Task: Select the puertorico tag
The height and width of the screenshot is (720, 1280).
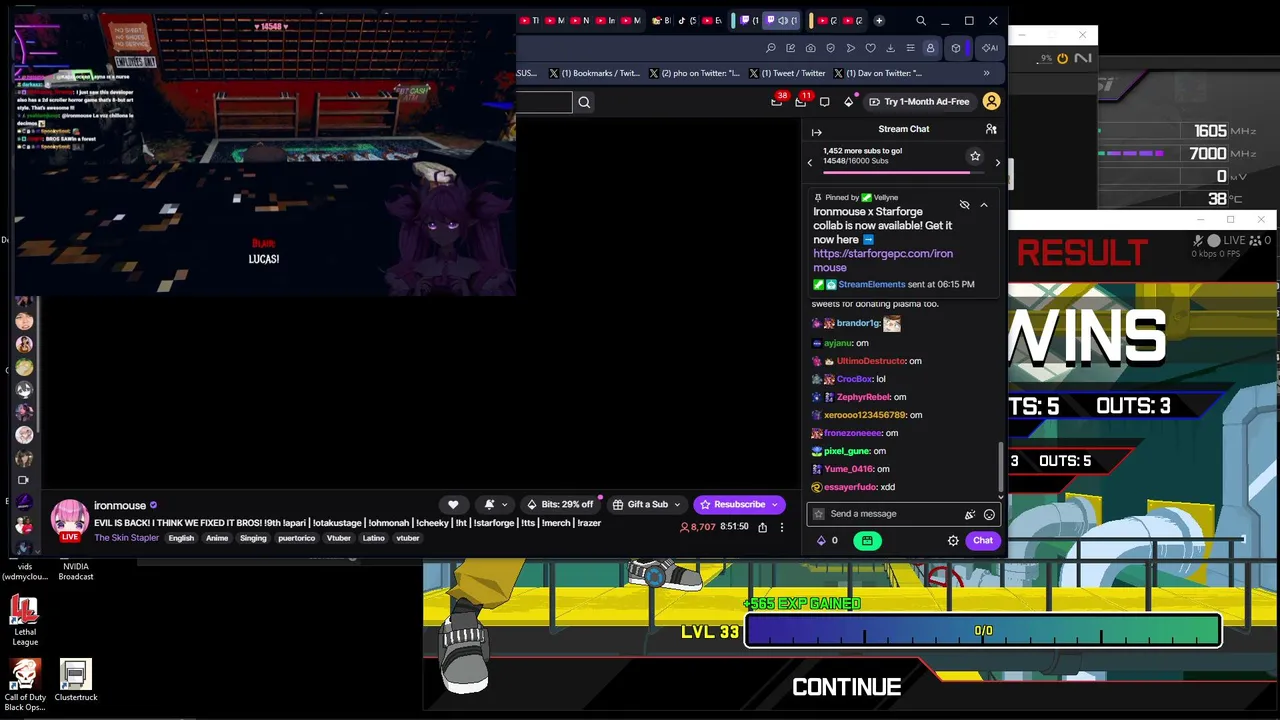Action: [297, 538]
